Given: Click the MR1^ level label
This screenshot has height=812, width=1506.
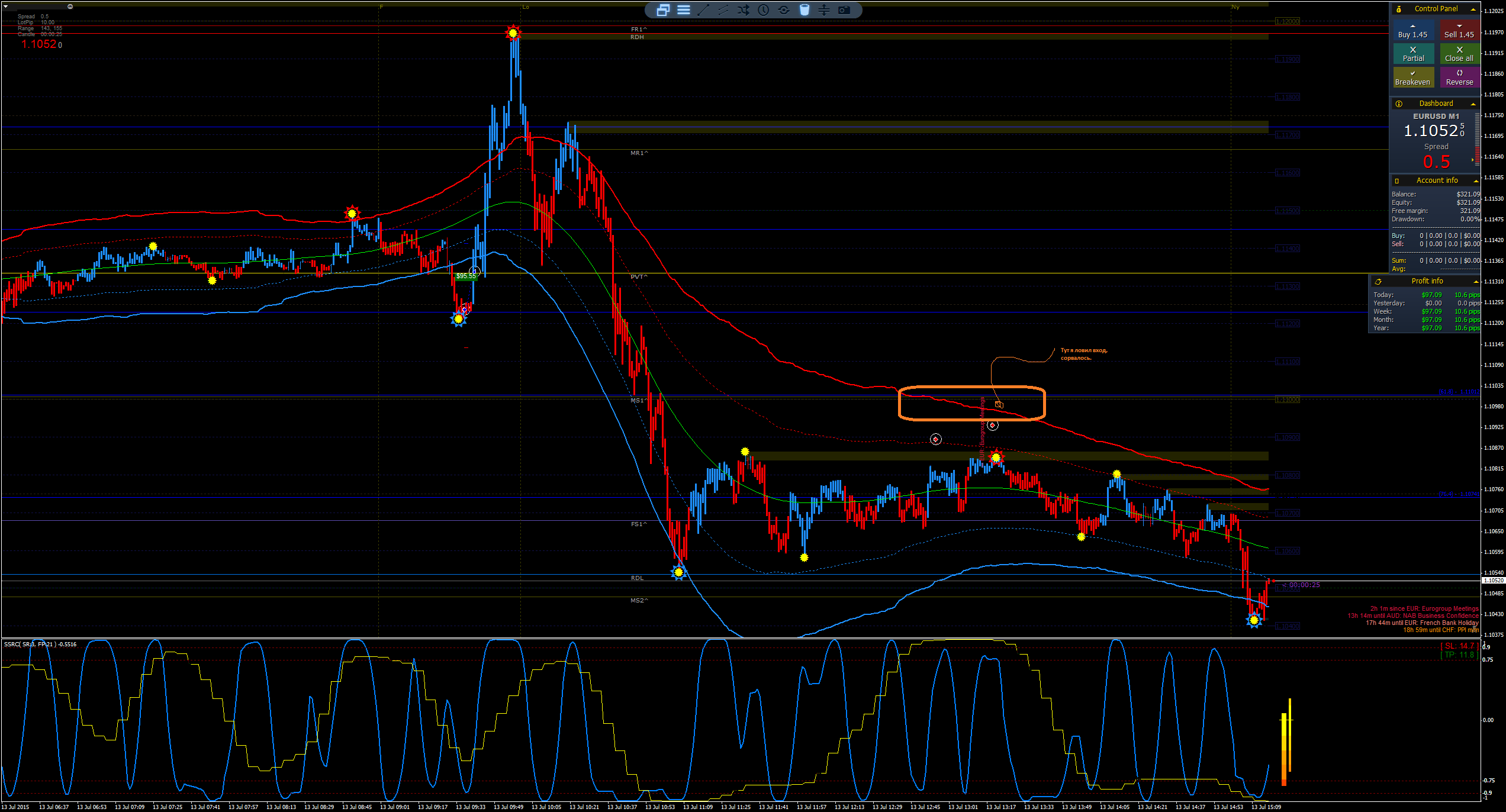Looking at the screenshot, I should coord(639,153).
